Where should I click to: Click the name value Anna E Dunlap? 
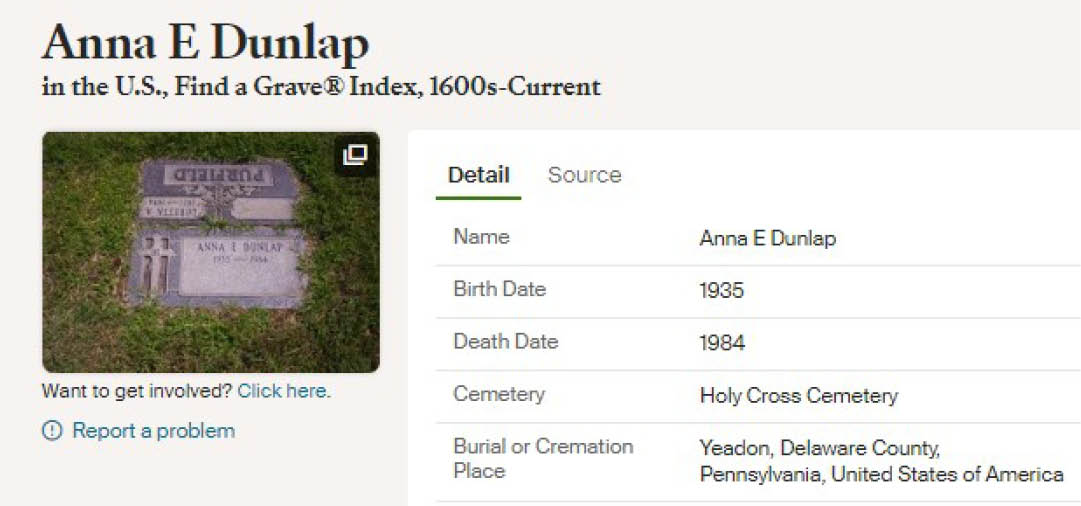pyautogui.click(x=767, y=238)
